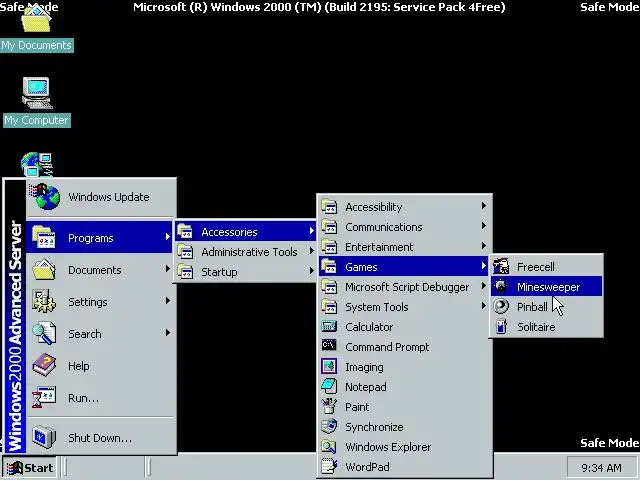Click the Programs folder icon
The width and height of the screenshot is (640, 480).
point(44,237)
